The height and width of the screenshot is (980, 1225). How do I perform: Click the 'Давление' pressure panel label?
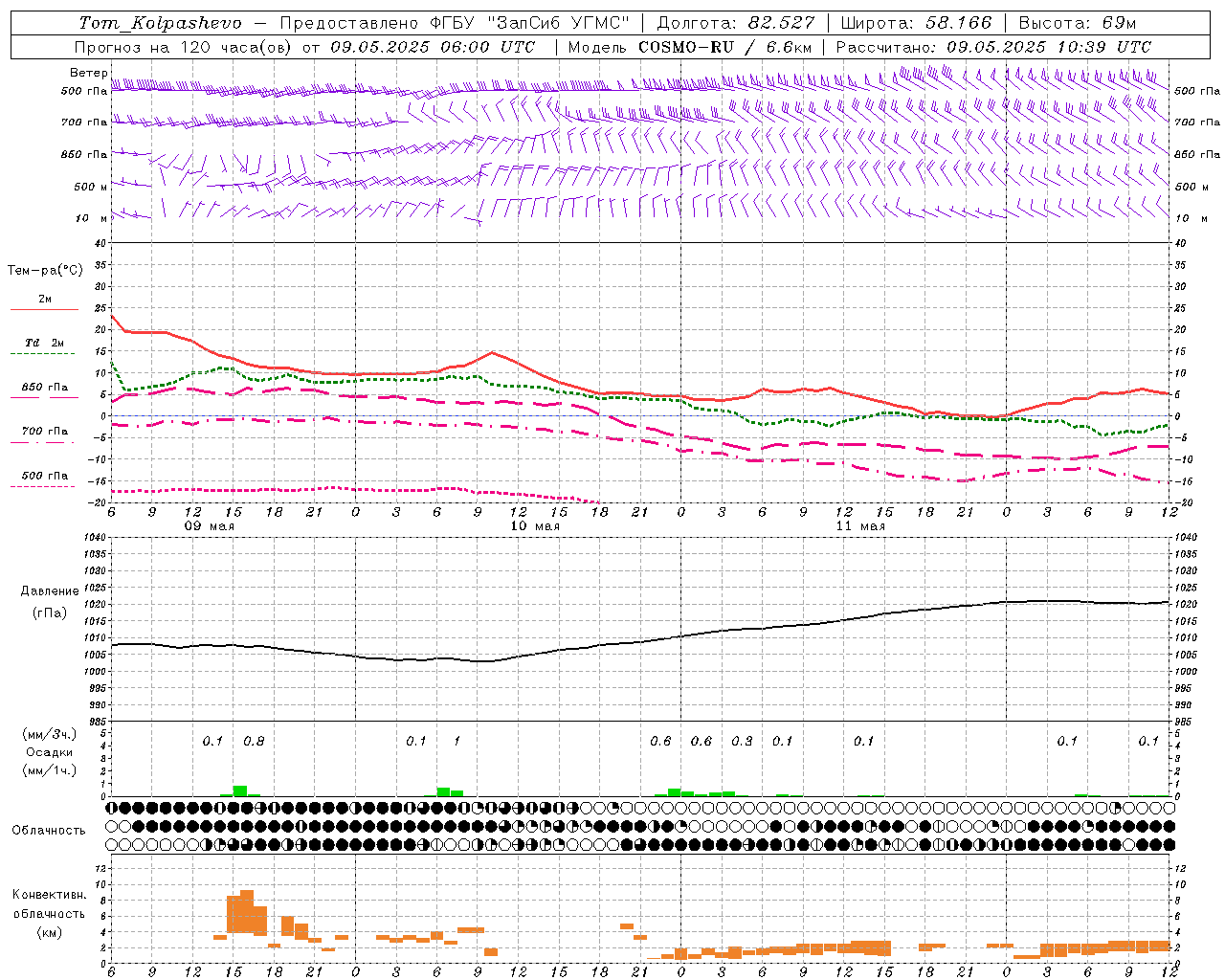pos(50,591)
